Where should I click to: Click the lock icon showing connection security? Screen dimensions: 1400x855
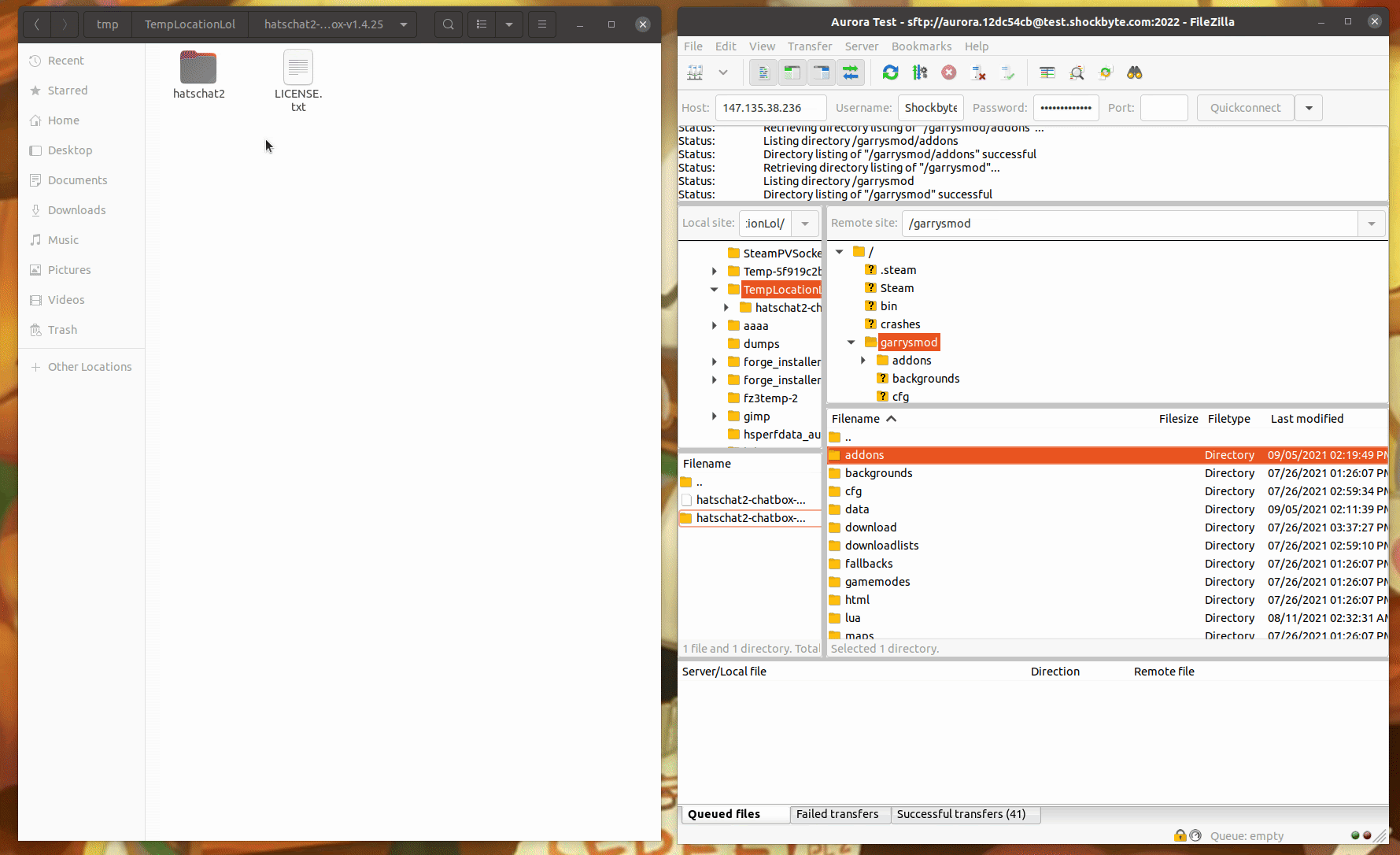[1180, 835]
